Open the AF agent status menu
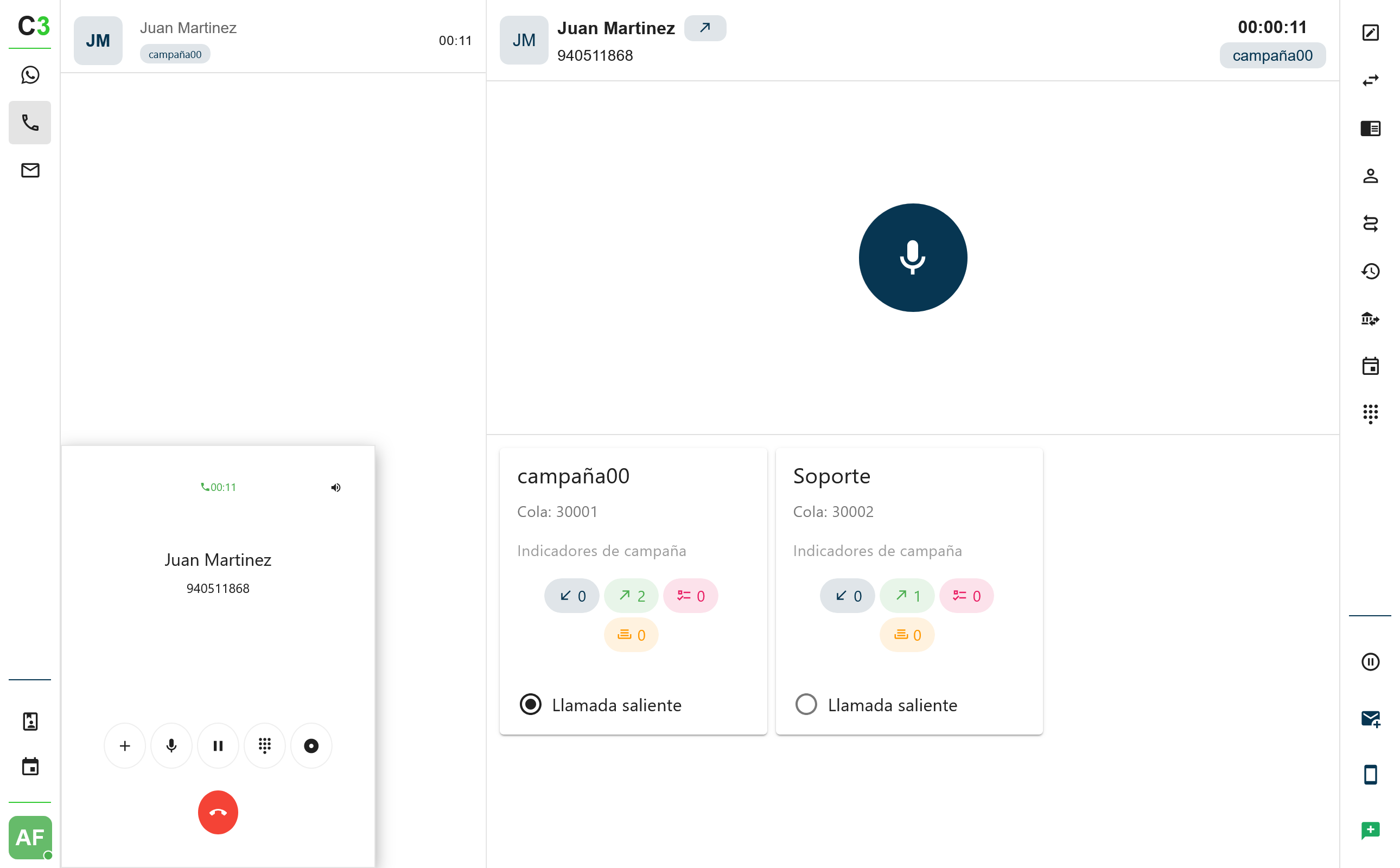1400x868 pixels. point(30,837)
